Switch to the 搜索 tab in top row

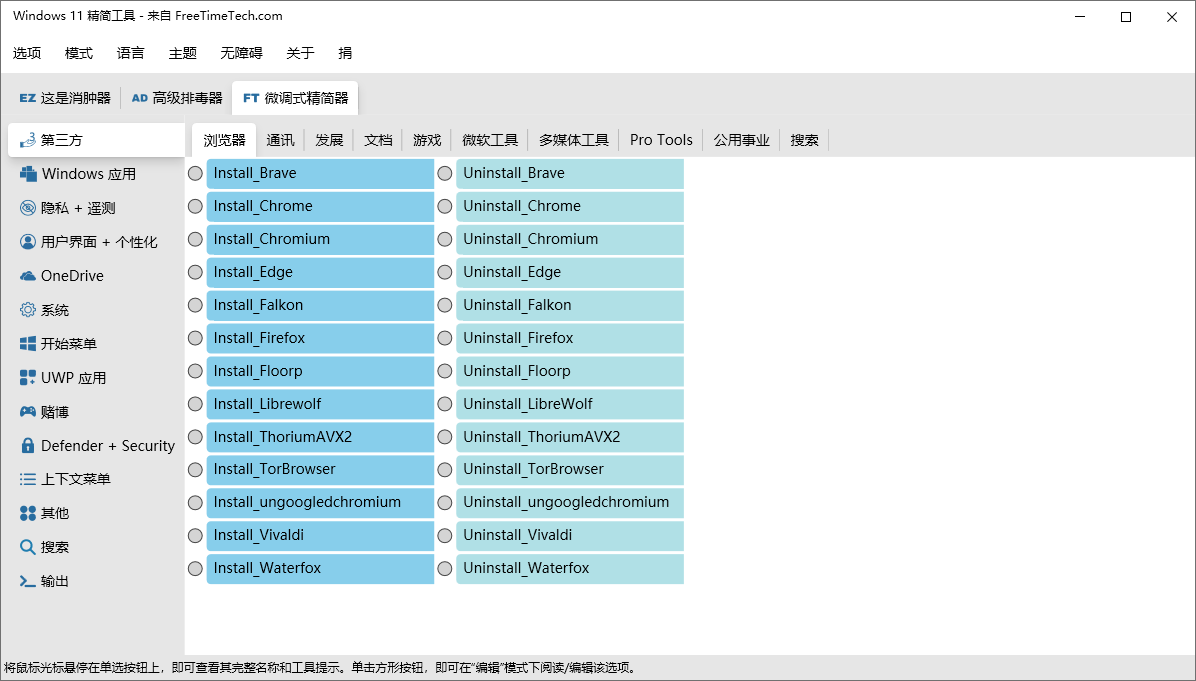[804, 140]
